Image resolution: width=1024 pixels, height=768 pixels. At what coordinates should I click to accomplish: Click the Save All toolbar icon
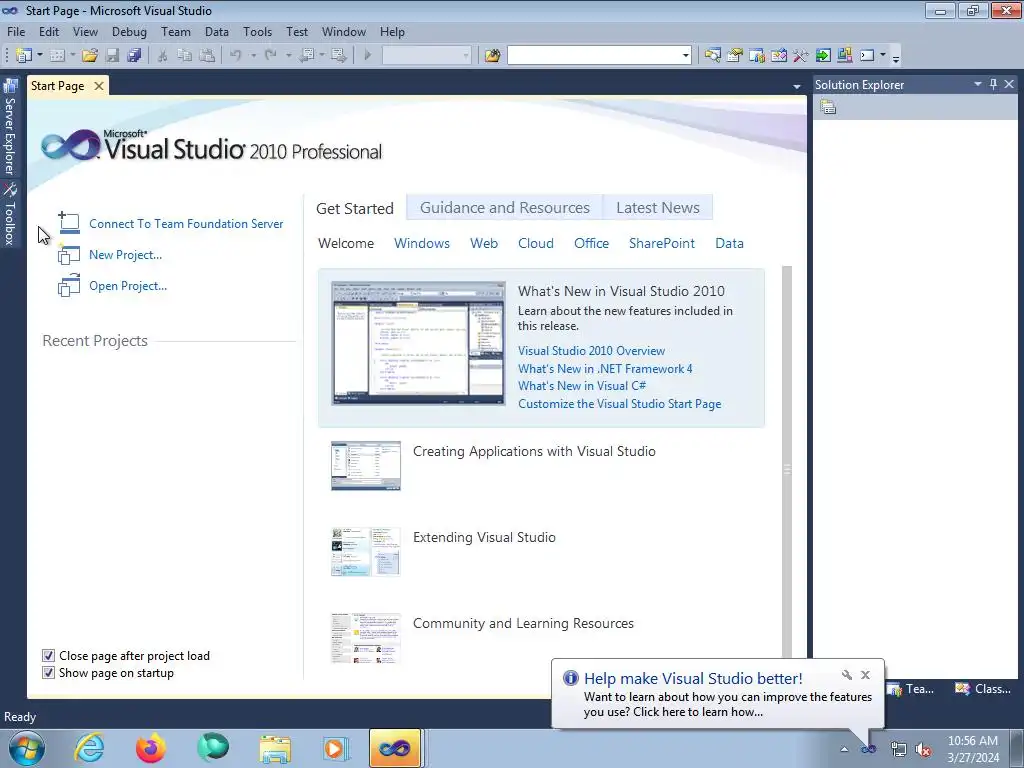click(135, 56)
